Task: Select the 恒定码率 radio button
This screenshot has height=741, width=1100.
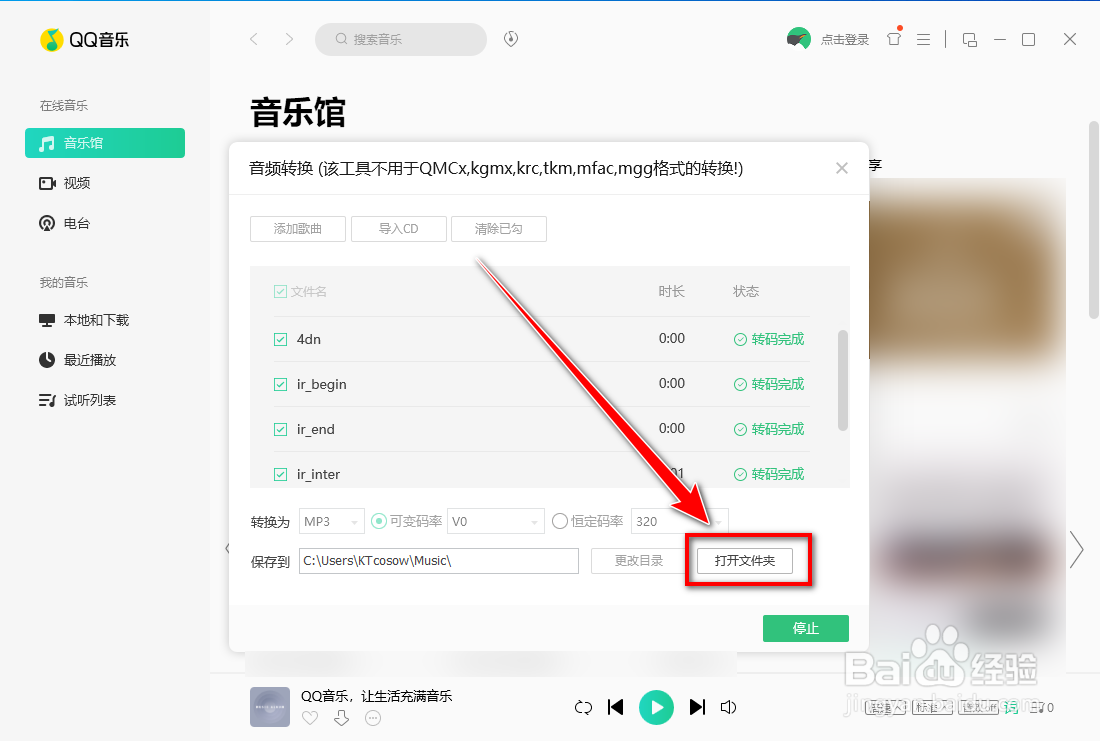Action: pos(560,521)
